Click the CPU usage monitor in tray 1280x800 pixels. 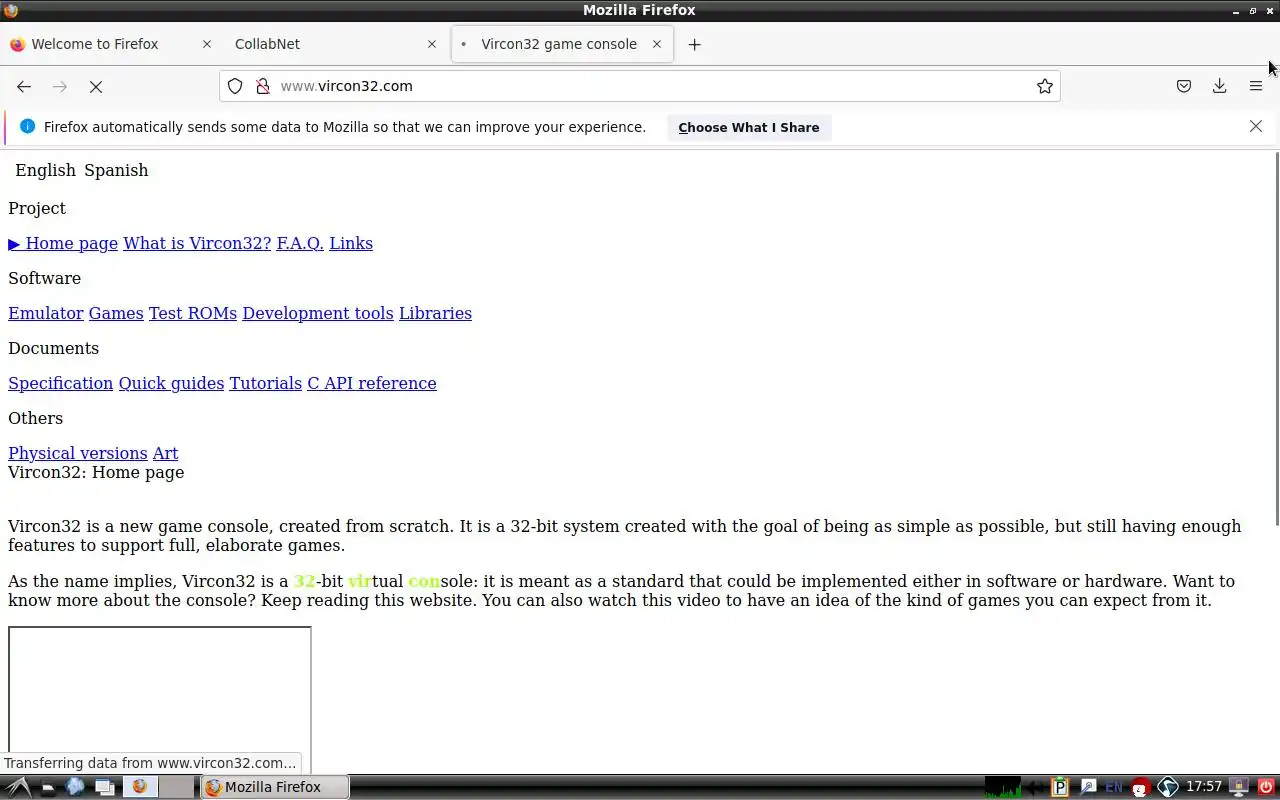click(1003, 787)
